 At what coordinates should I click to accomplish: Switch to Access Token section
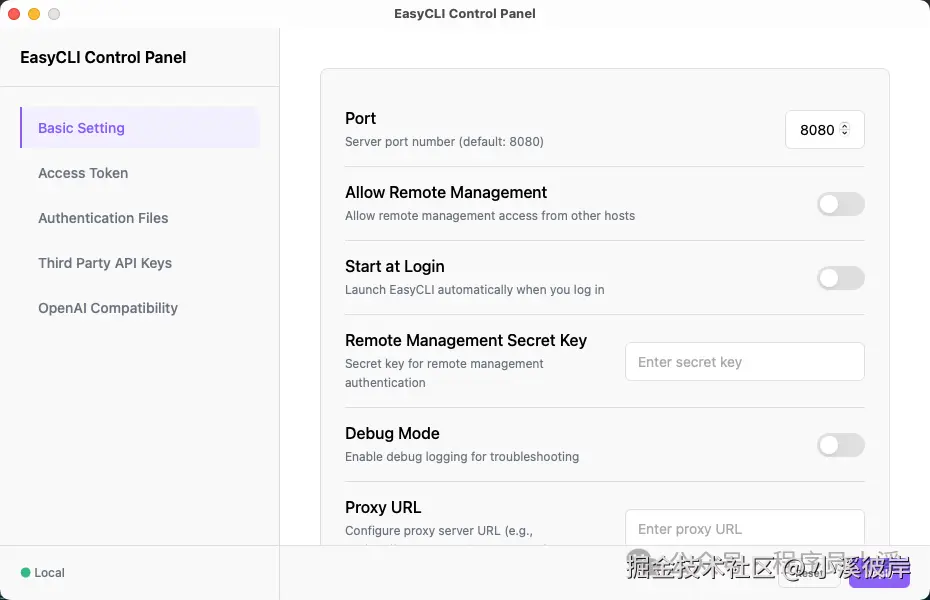click(x=83, y=173)
